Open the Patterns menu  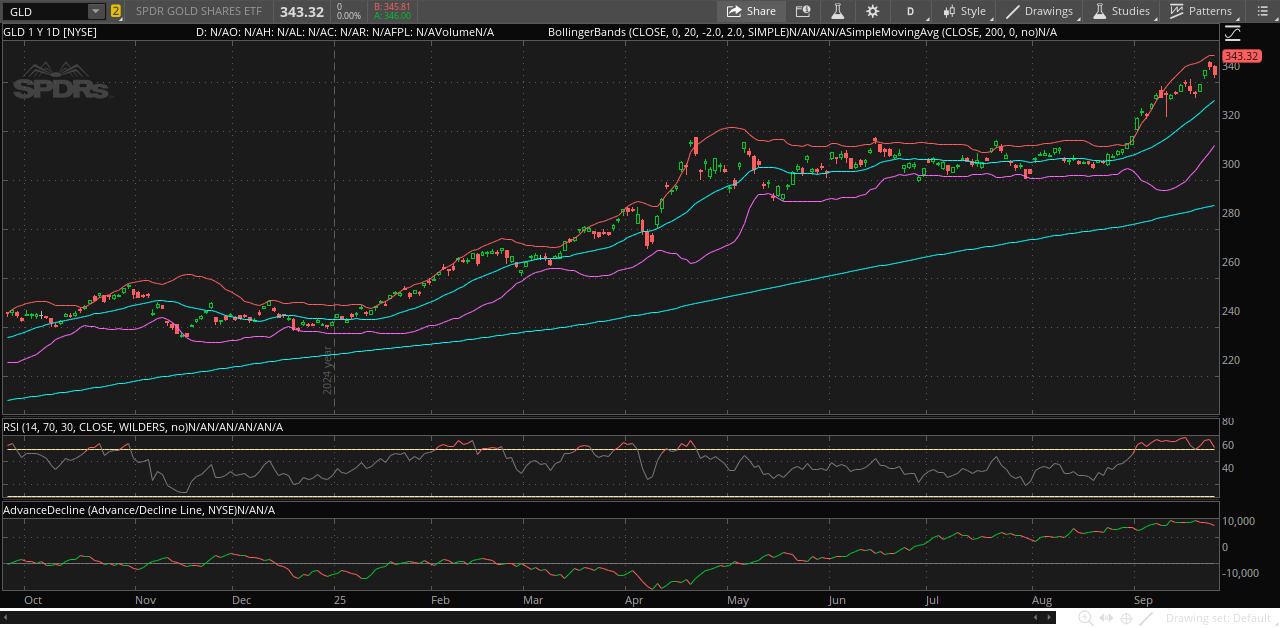(x=1201, y=11)
